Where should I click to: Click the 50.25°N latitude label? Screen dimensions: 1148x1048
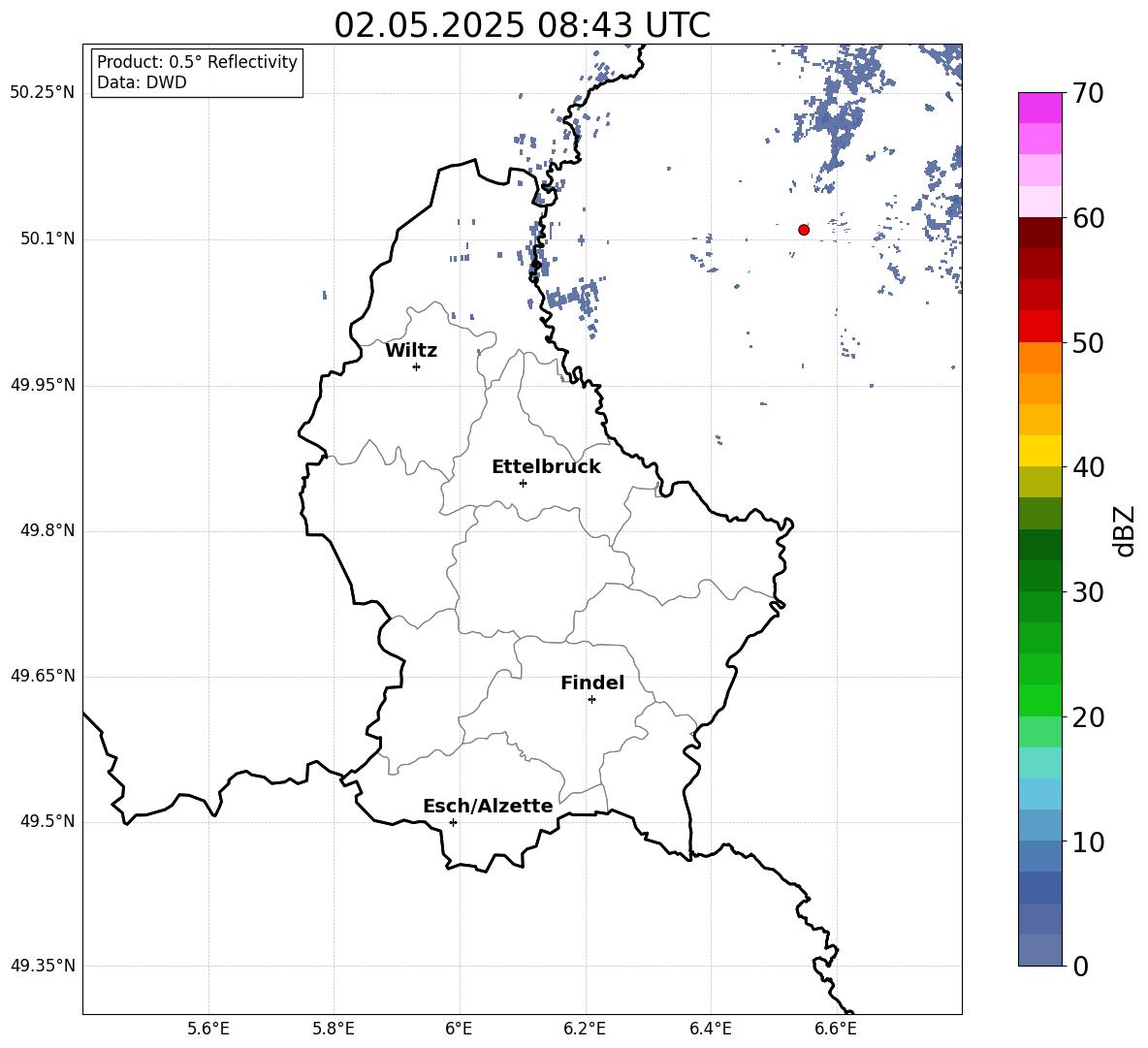[x=43, y=93]
